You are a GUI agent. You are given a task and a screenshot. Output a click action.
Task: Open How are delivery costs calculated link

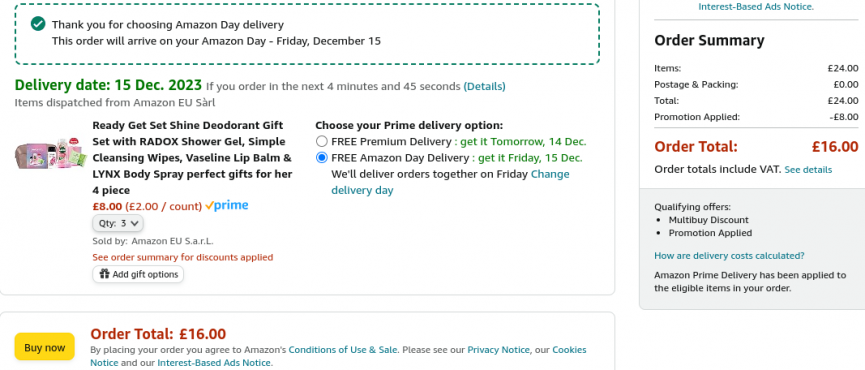729,256
